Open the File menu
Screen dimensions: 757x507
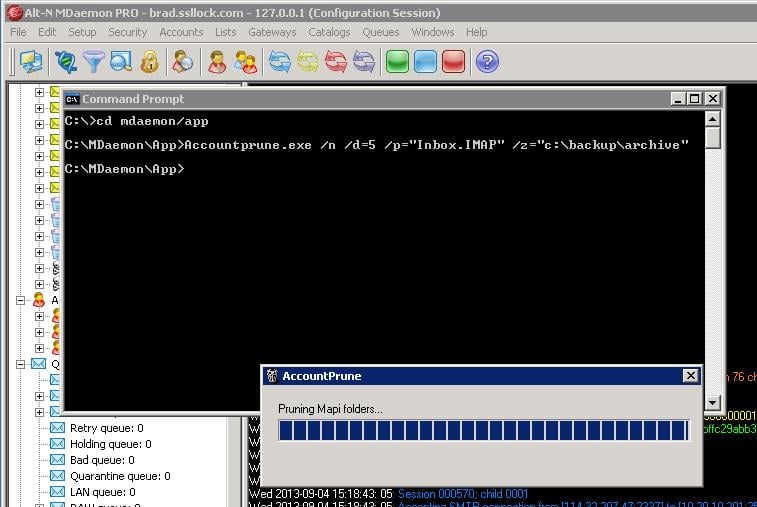point(18,32)
